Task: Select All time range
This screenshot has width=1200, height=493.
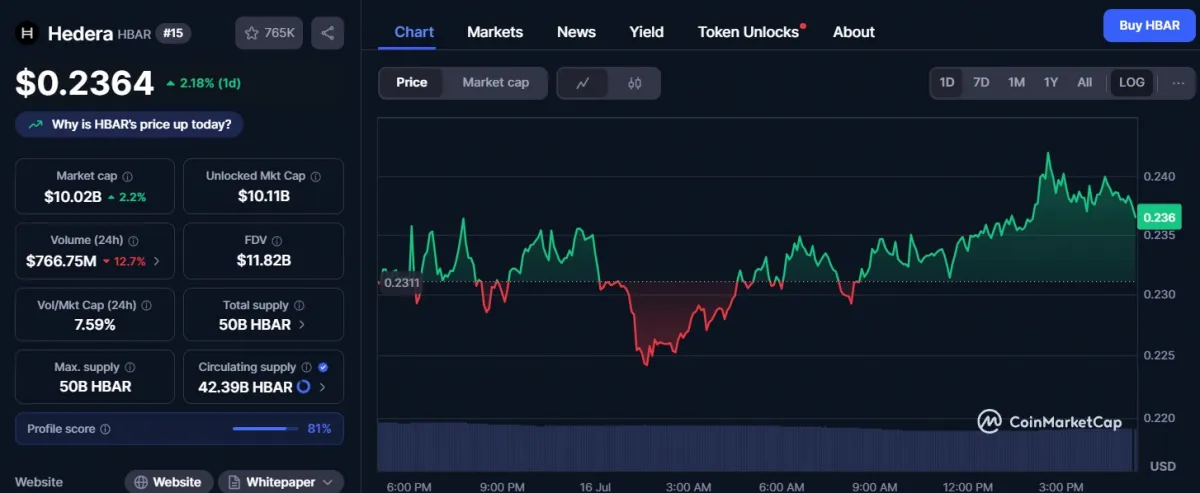Action: coord(1085,83)
